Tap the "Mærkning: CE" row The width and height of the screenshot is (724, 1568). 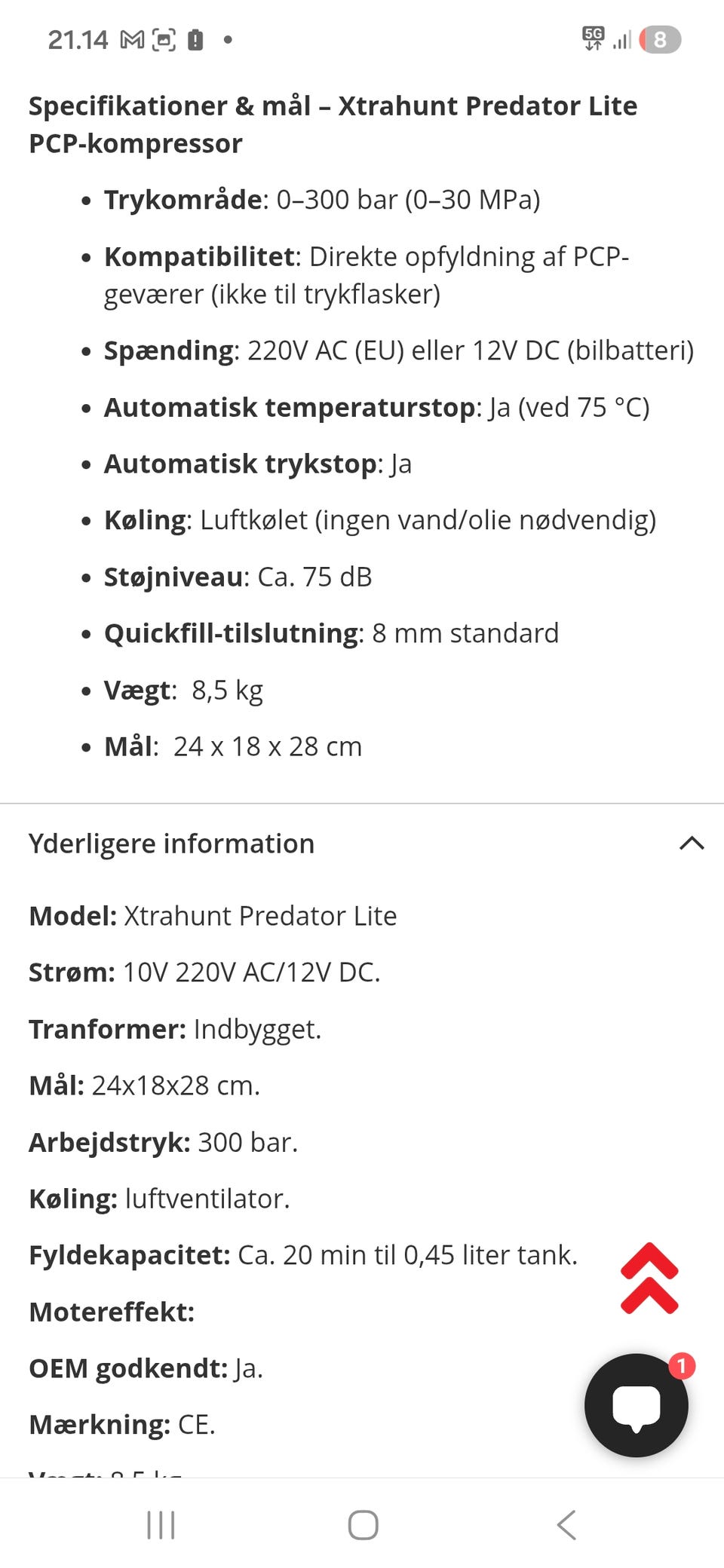122,1425
